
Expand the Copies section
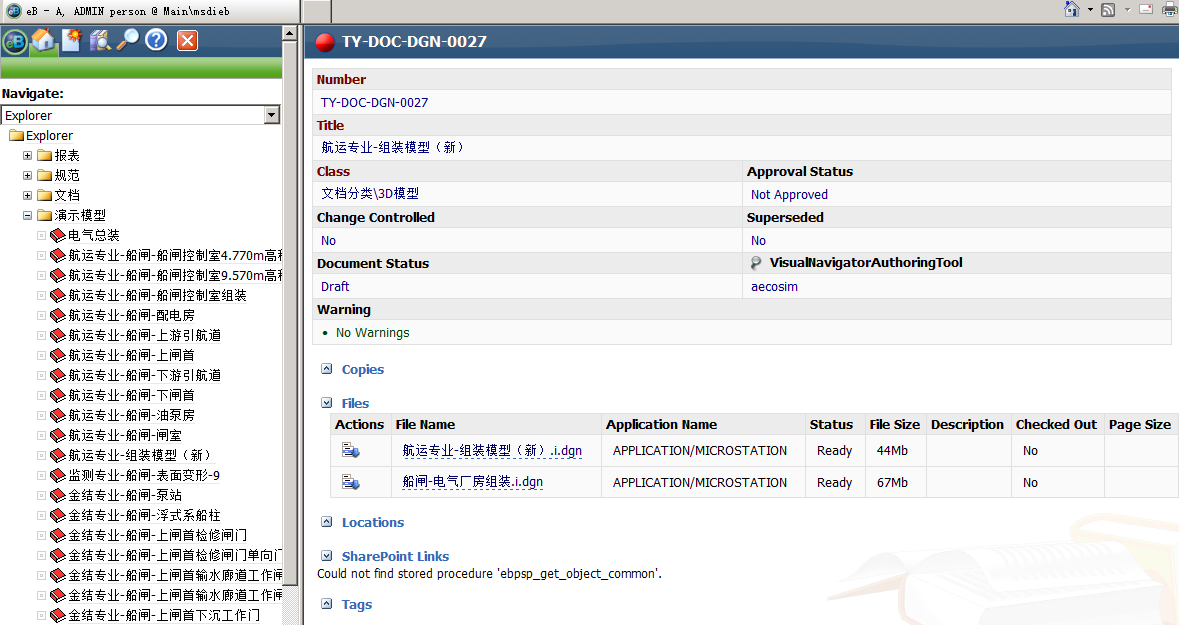tap(327, 369)
